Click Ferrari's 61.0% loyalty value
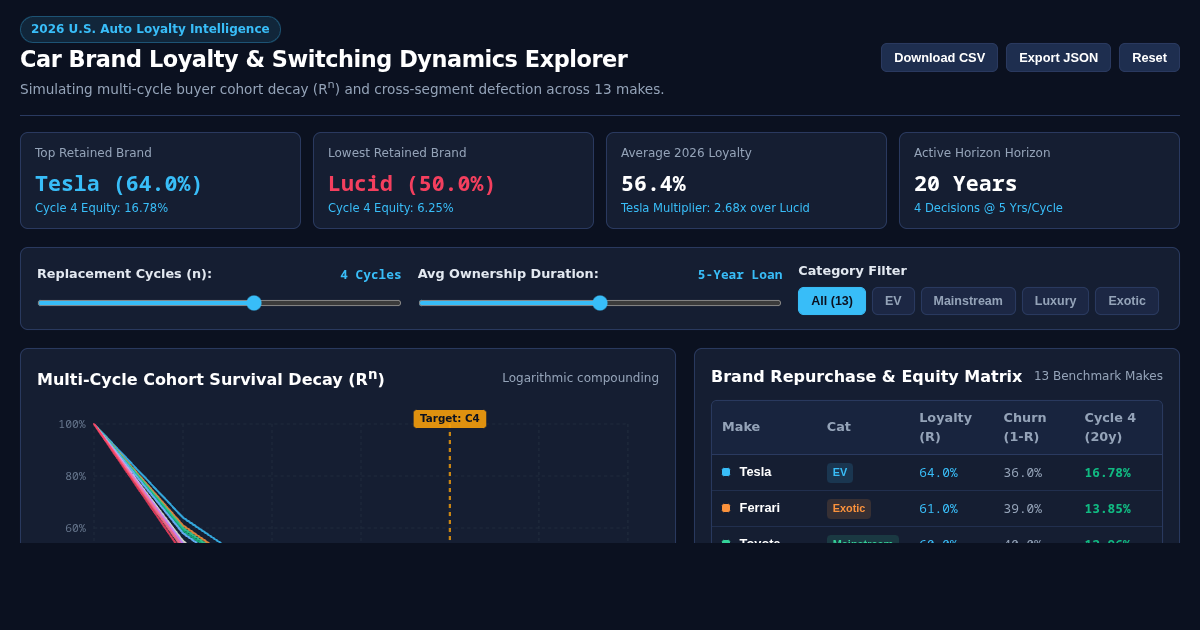Screen dimensions: 1200x630 coord(938,509)
